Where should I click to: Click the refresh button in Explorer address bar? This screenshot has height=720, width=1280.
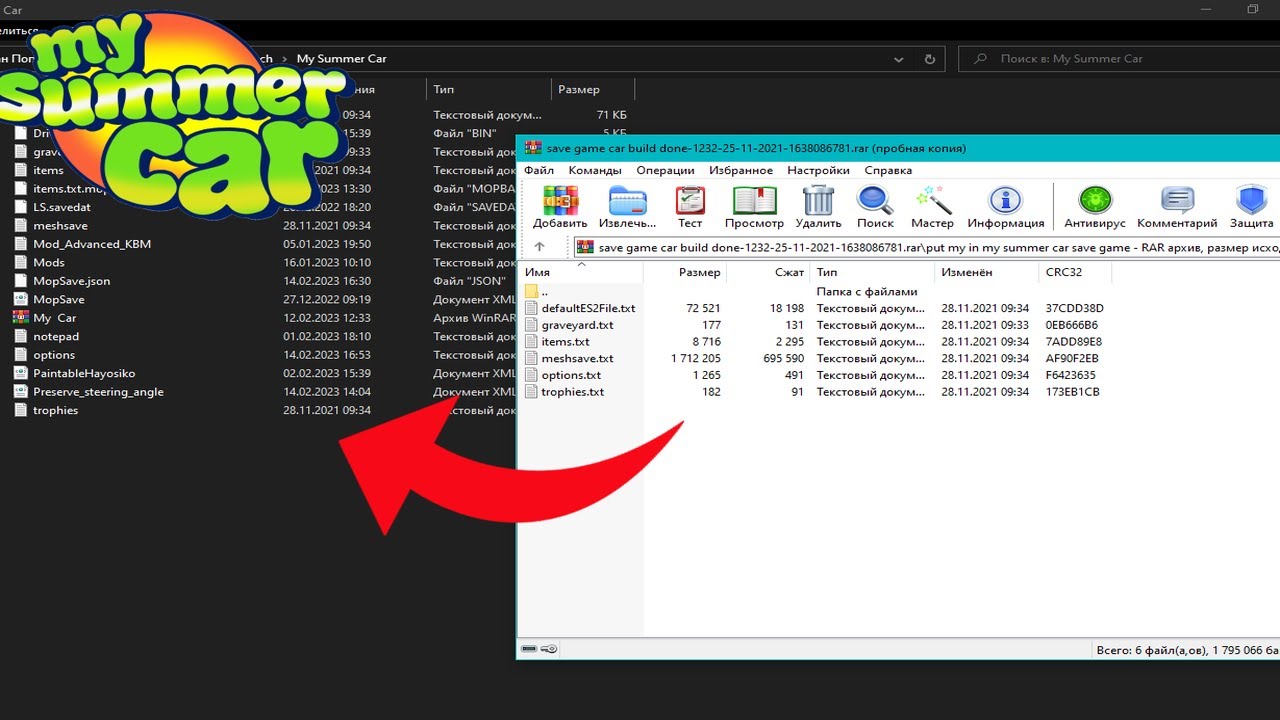tap(930, 59)
